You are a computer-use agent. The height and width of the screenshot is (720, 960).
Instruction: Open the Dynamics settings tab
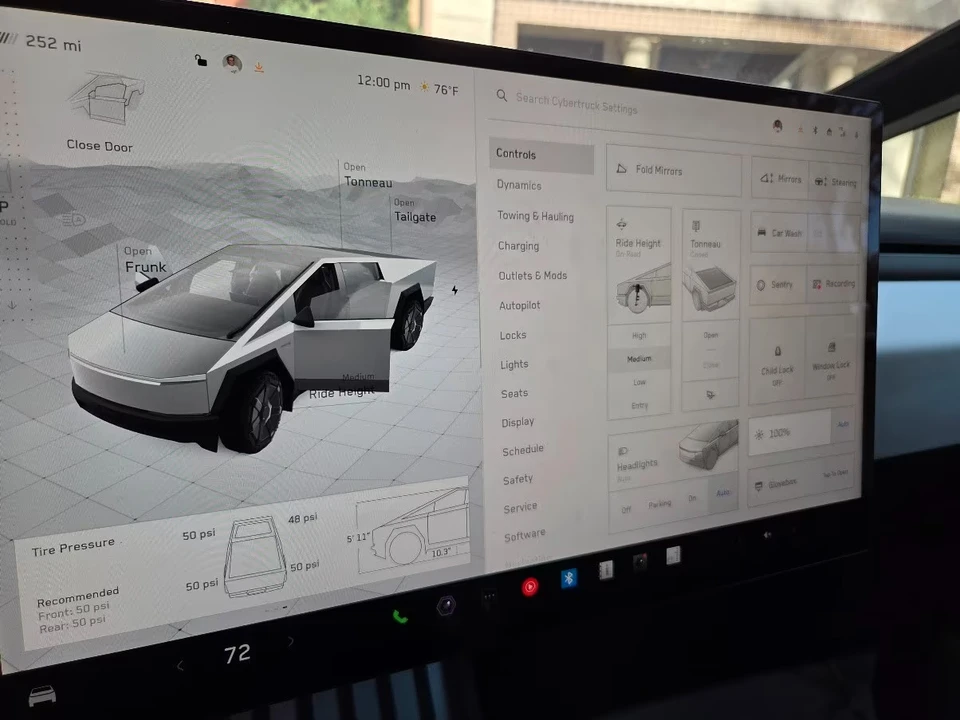[x=519, y=185]
